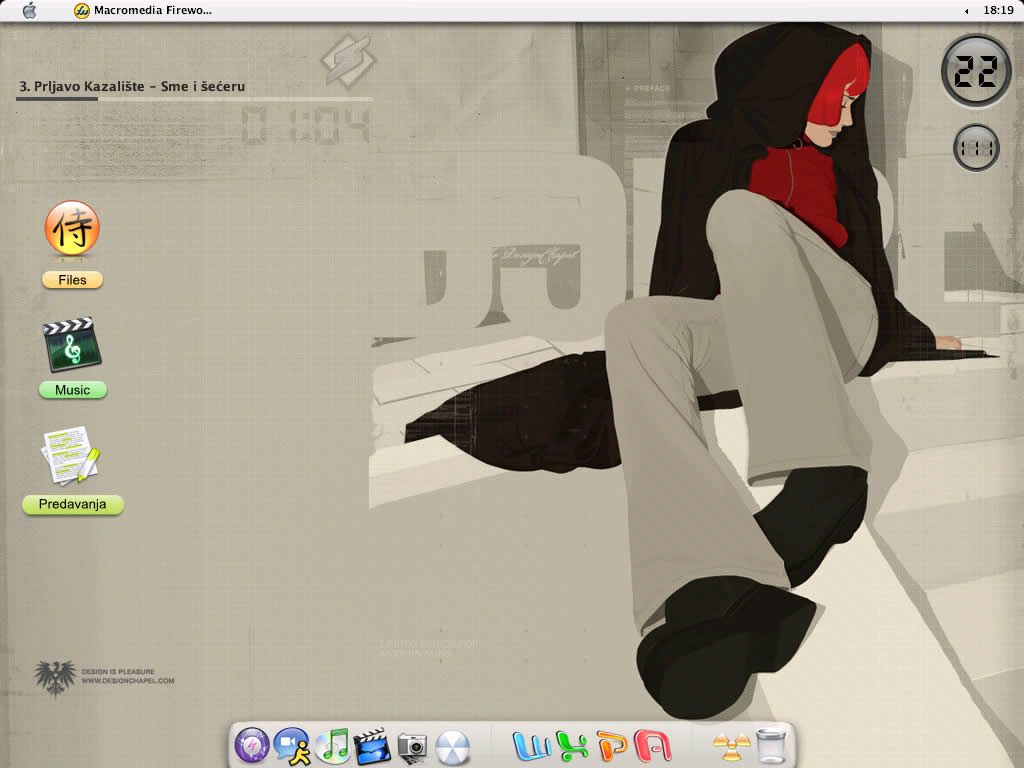Open the white disc app in the Dock
The width and height of the screenshot is (1024, 768).
coord(452,747)
